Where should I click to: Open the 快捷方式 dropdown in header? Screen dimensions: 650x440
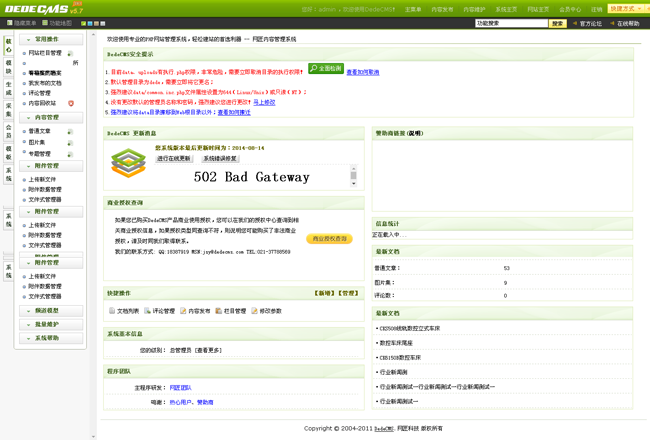(627, 9)
